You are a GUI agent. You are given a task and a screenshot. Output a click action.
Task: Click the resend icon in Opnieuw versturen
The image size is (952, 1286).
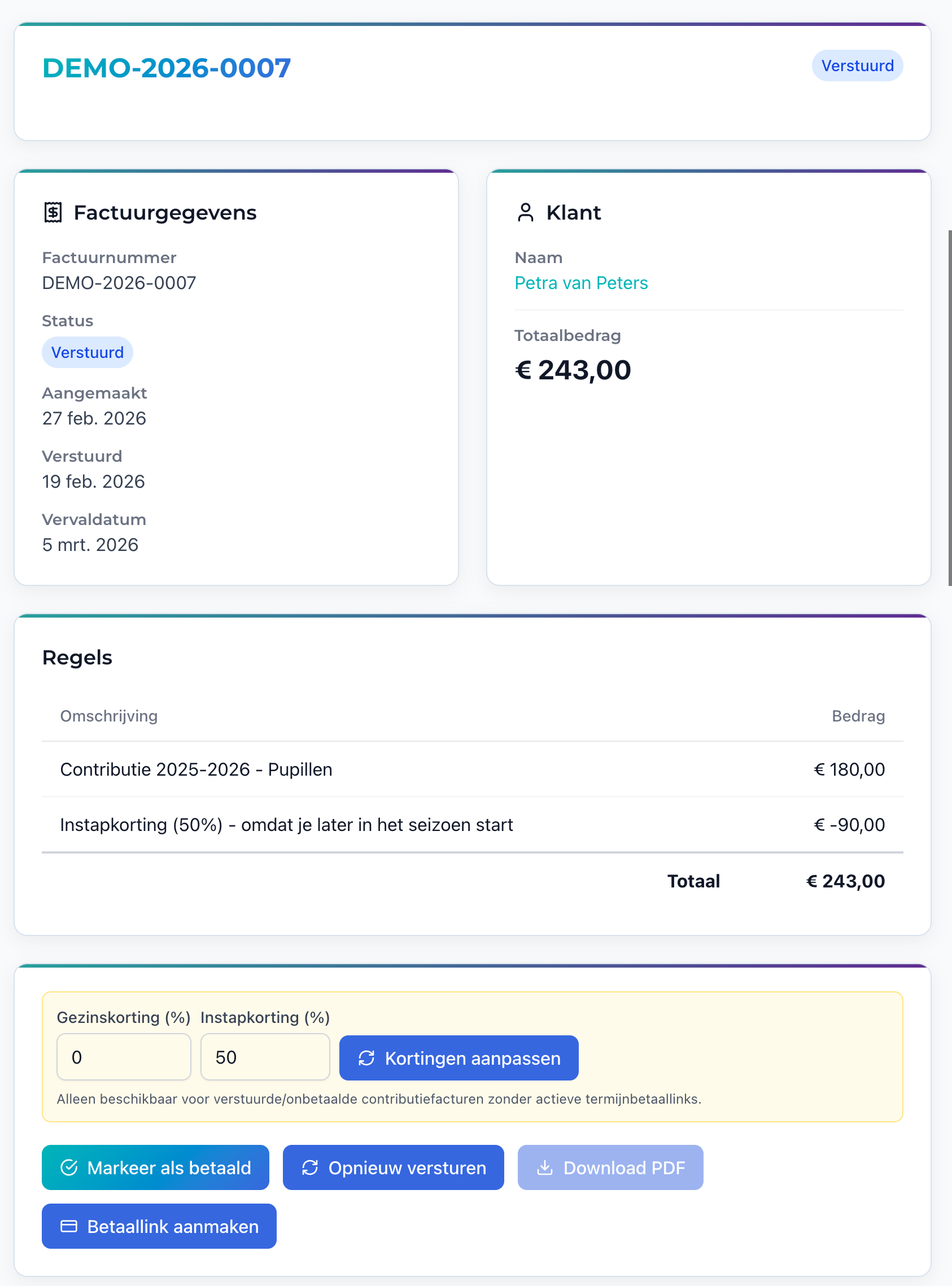[310, 1167]
